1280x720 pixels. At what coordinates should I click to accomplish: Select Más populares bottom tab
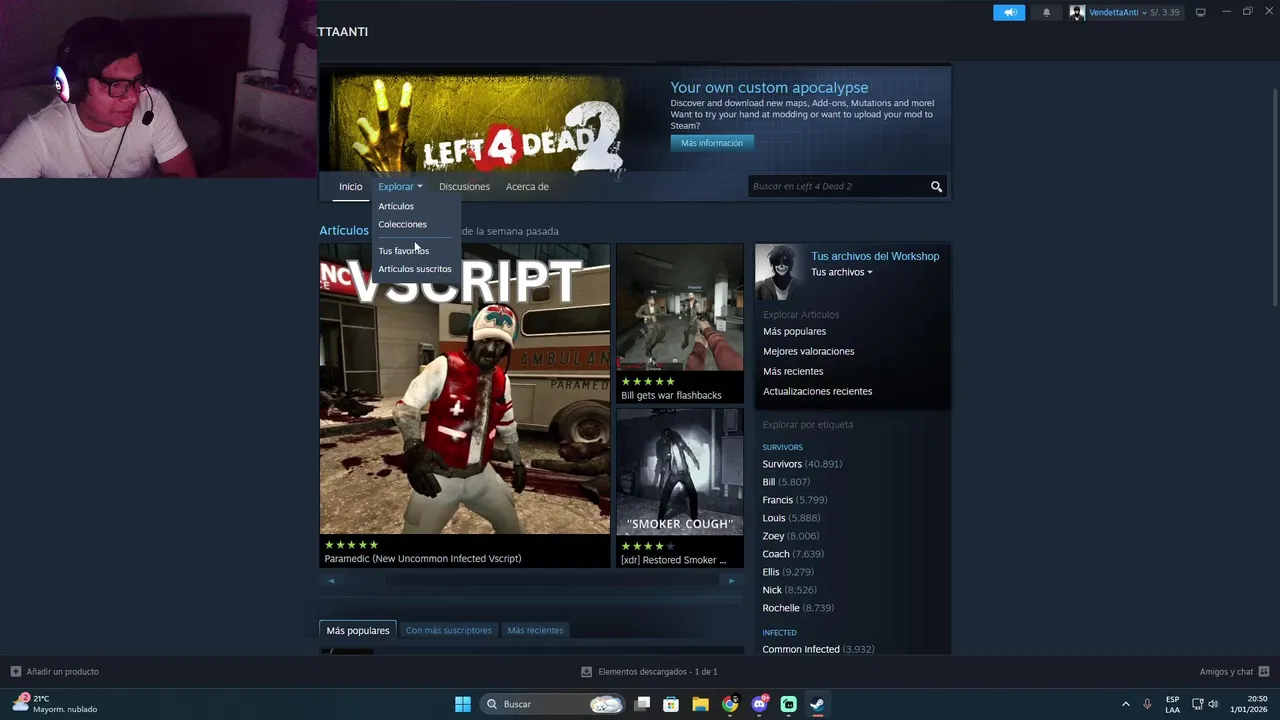coord(358,630)
